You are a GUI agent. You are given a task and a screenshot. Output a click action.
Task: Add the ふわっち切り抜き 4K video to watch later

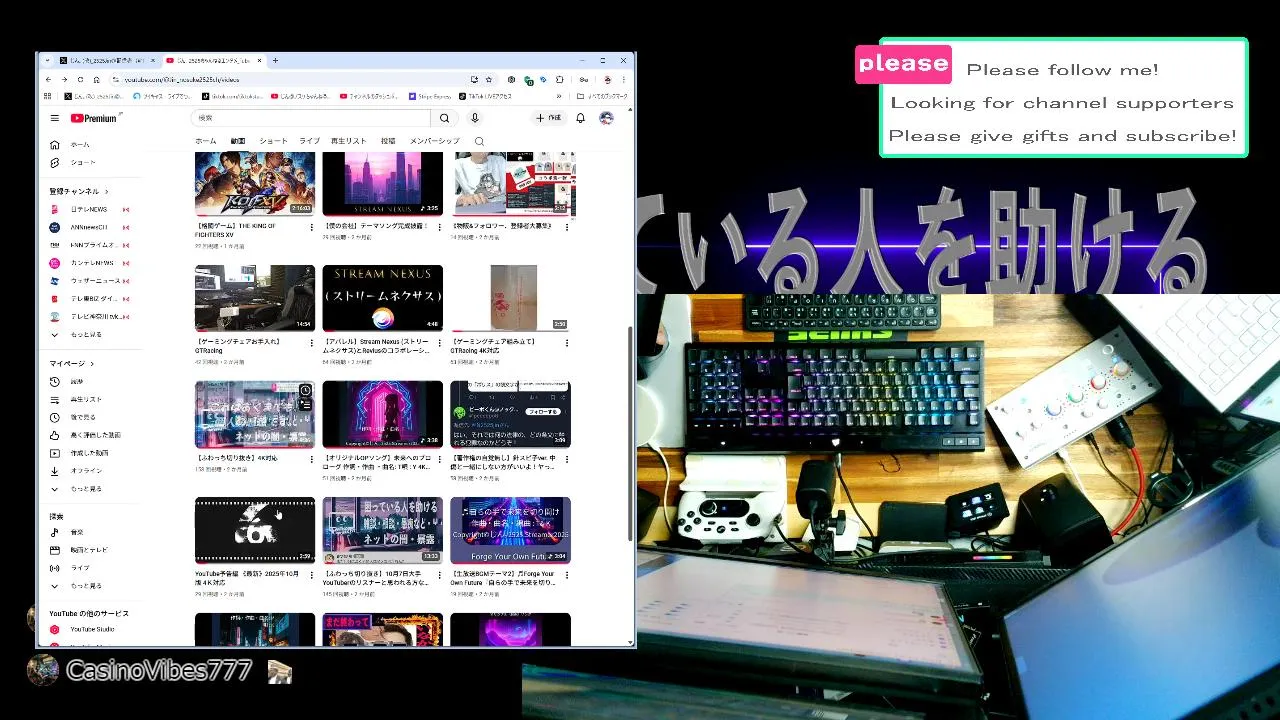click(x=306, y=390)
